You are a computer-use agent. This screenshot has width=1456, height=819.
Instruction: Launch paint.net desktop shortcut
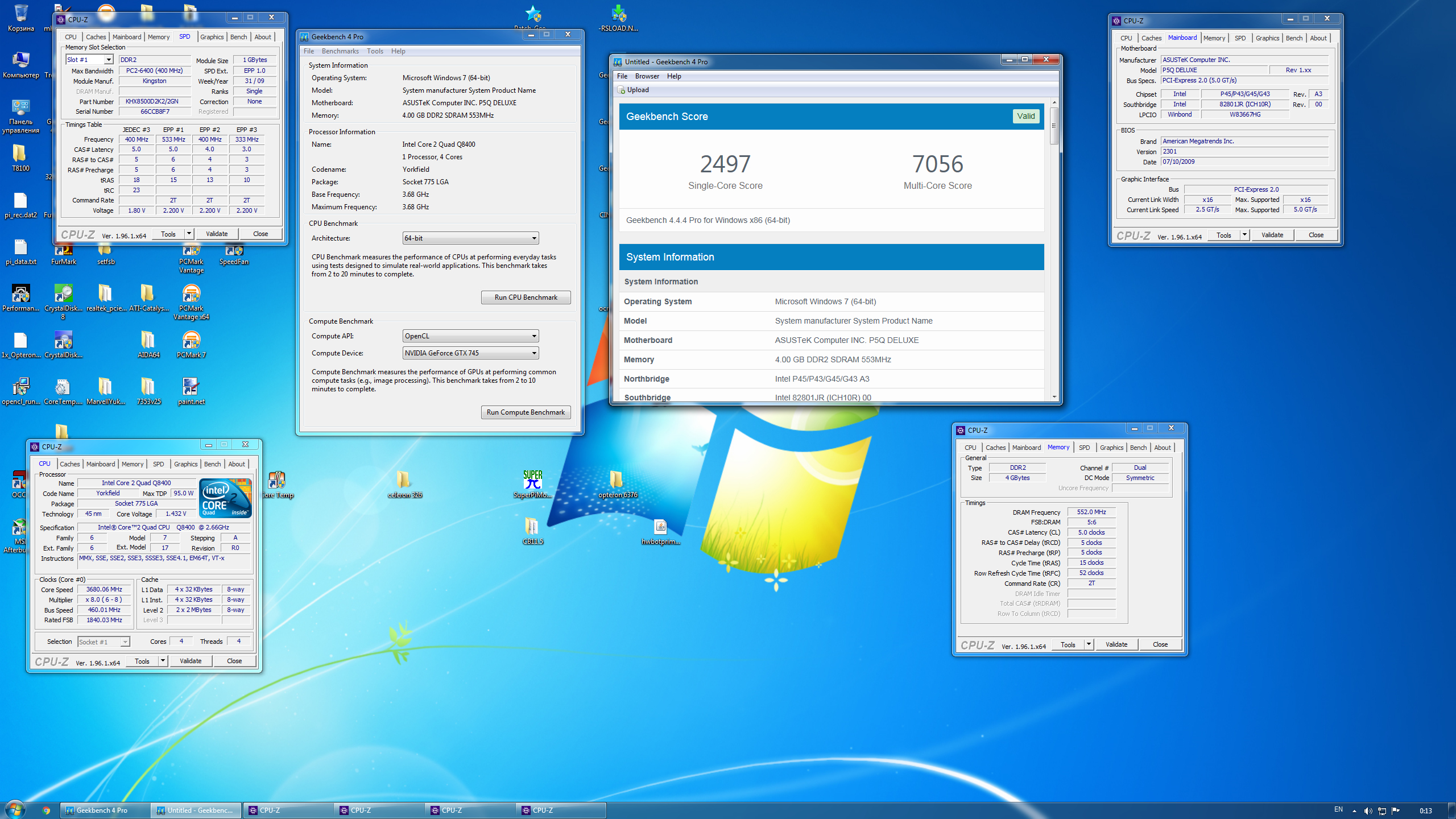click(191, 391)
